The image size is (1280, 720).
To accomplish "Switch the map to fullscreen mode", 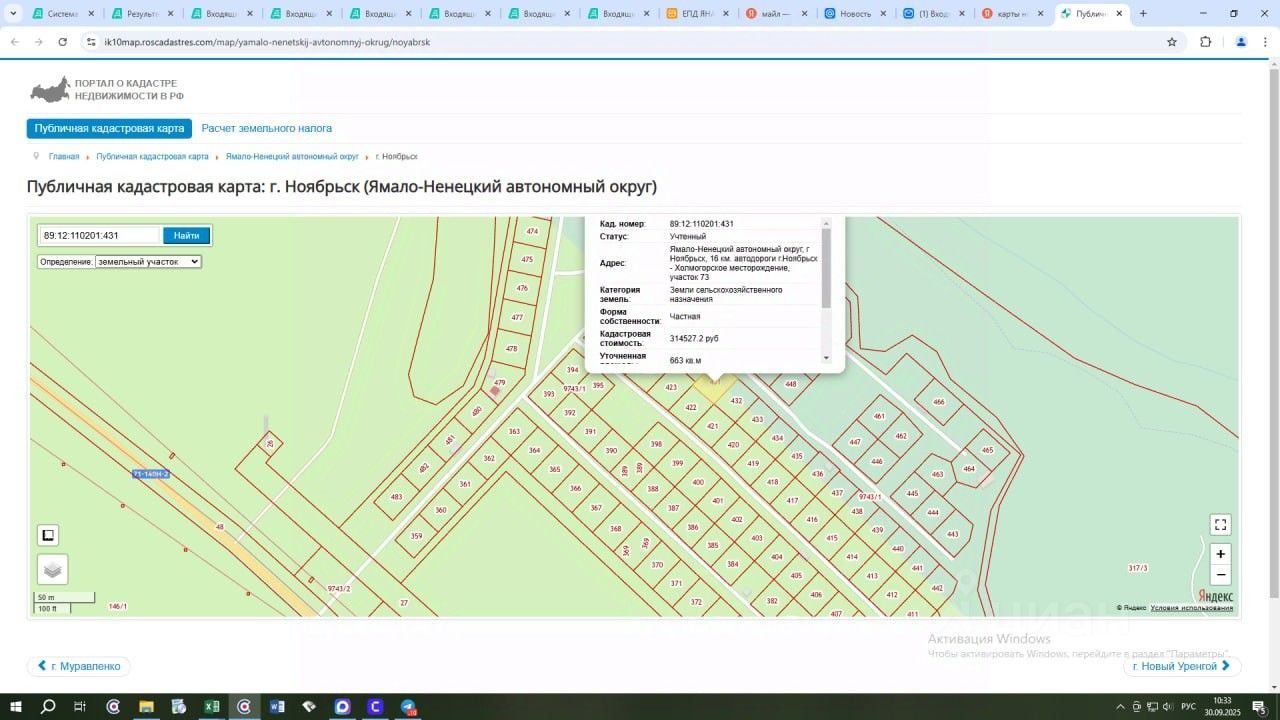I will point(1220,525).
